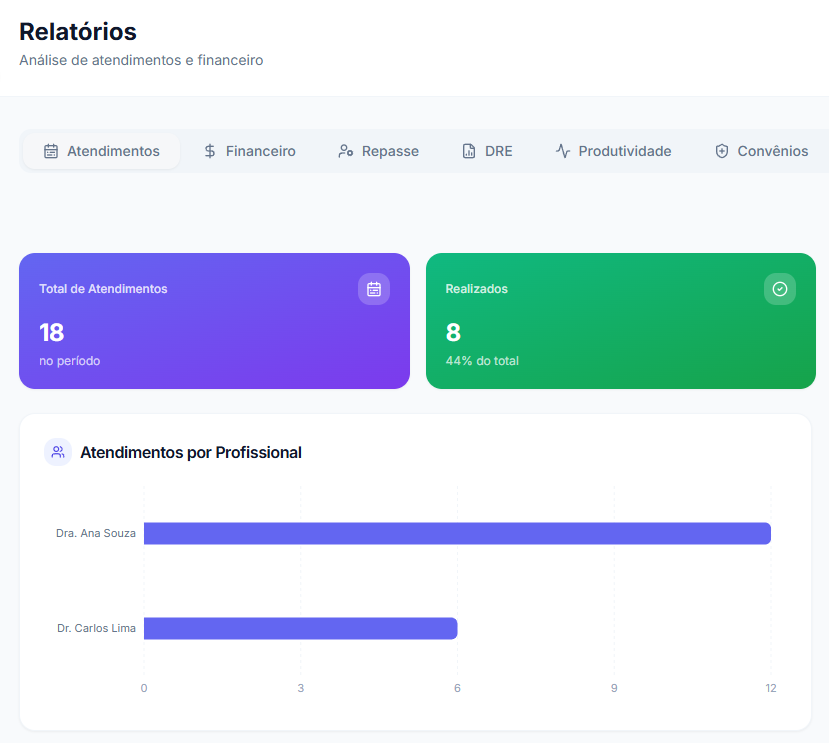This screenshot has width=829, height=743.
Task: Click the axis tick label 12
Action: (771, 688)
